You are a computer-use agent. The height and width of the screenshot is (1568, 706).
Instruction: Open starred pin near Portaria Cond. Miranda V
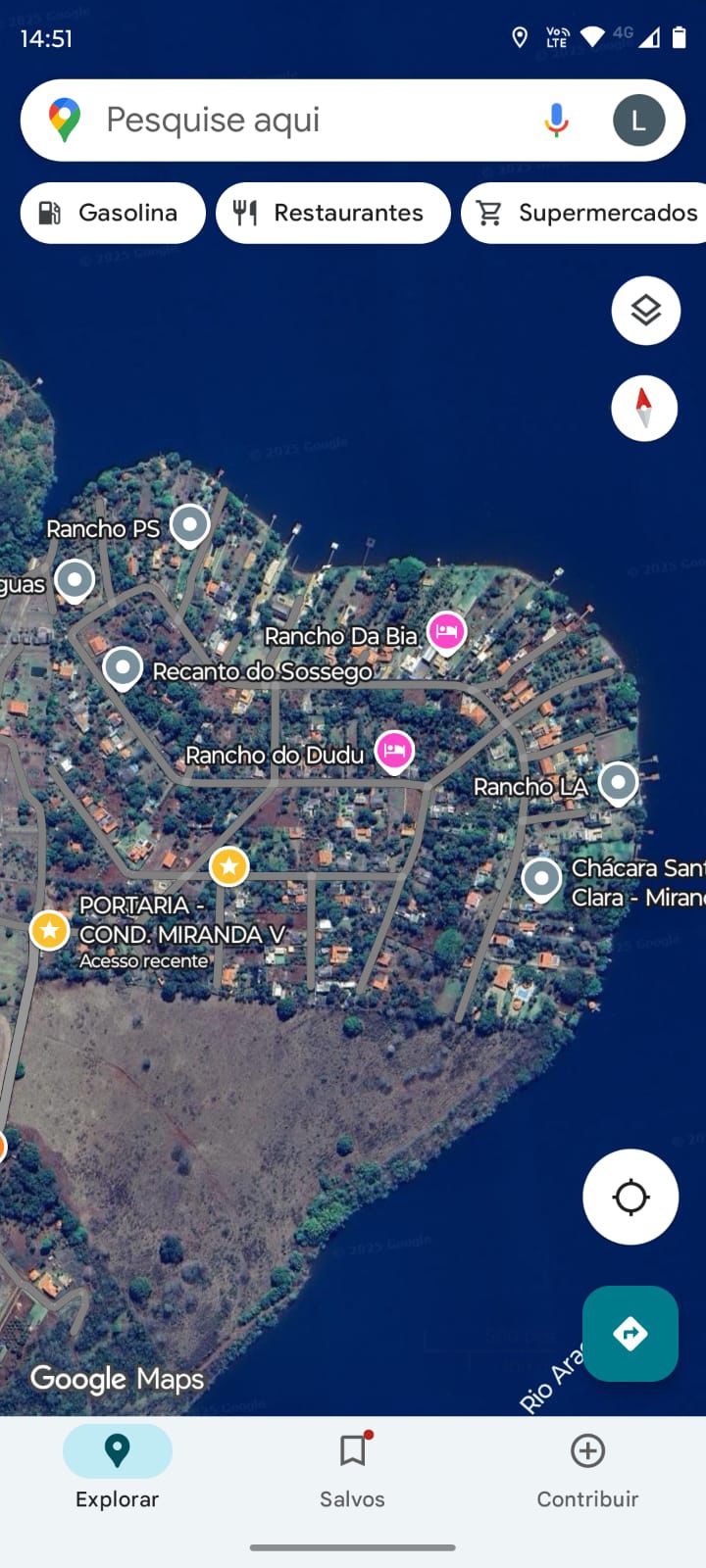[x=49, y=930]
